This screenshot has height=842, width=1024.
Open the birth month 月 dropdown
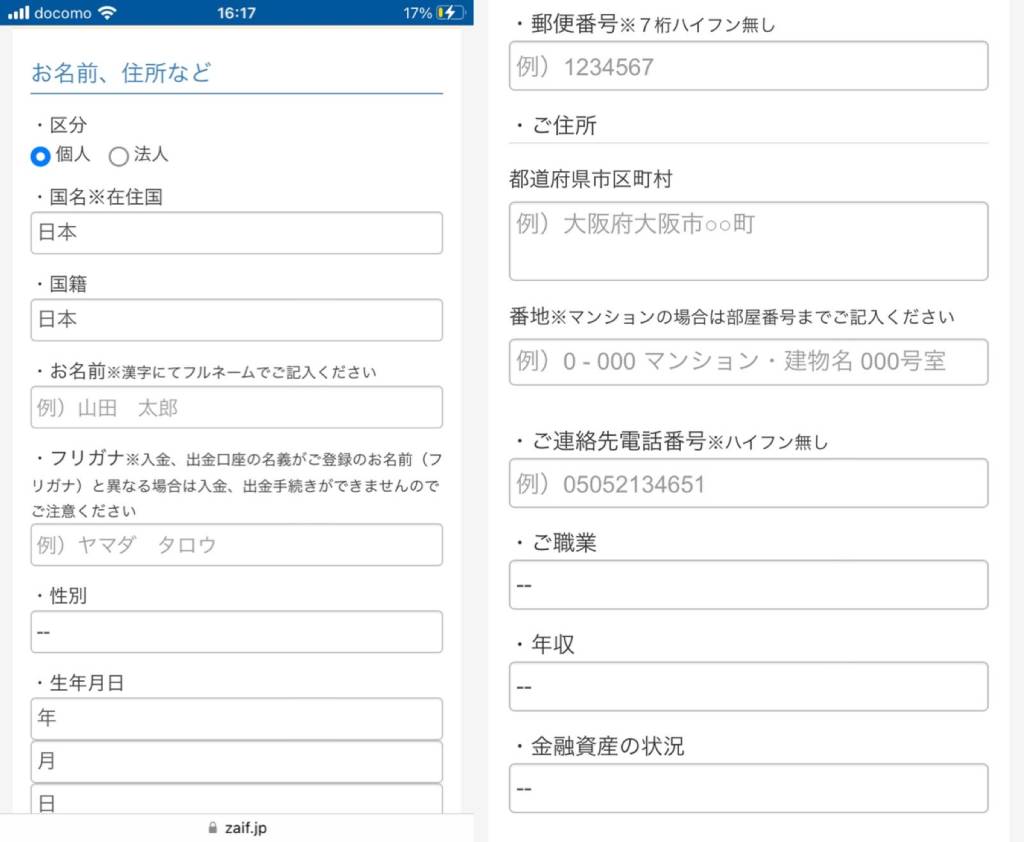click(x=236, y=762)
